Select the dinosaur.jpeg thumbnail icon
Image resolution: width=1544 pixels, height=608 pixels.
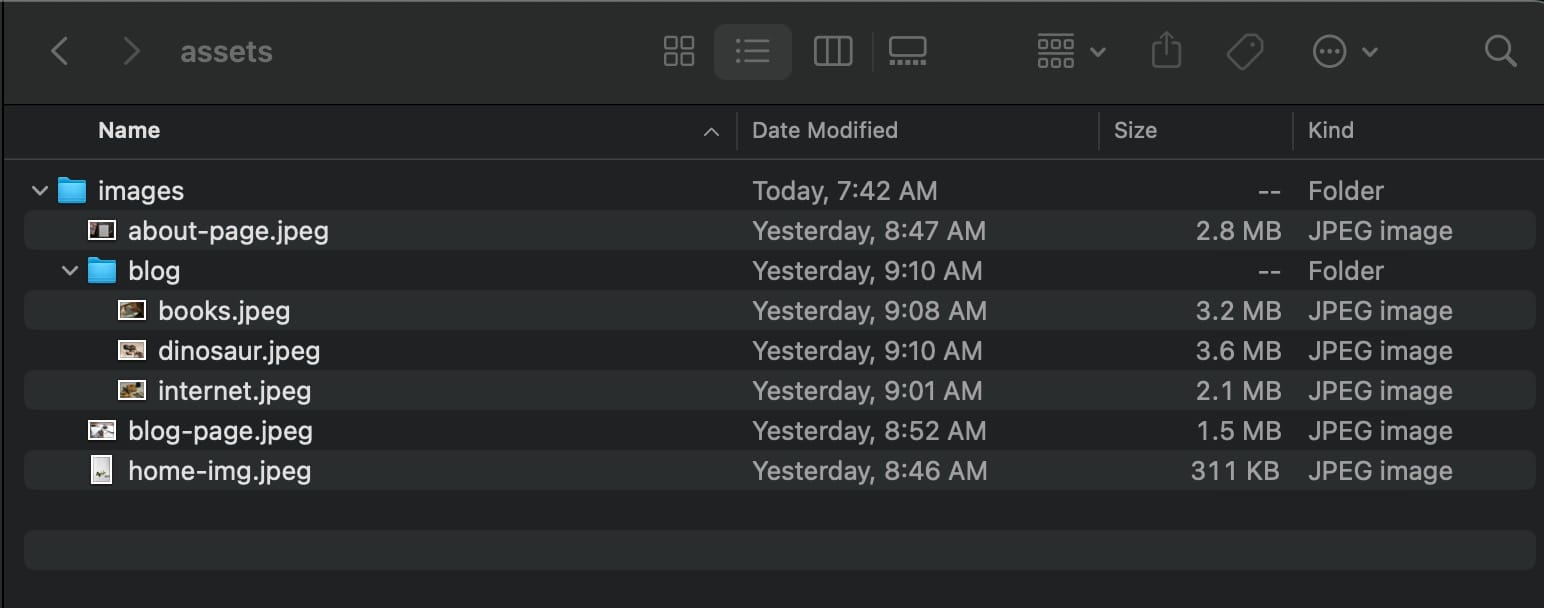(x=132, y=351)
